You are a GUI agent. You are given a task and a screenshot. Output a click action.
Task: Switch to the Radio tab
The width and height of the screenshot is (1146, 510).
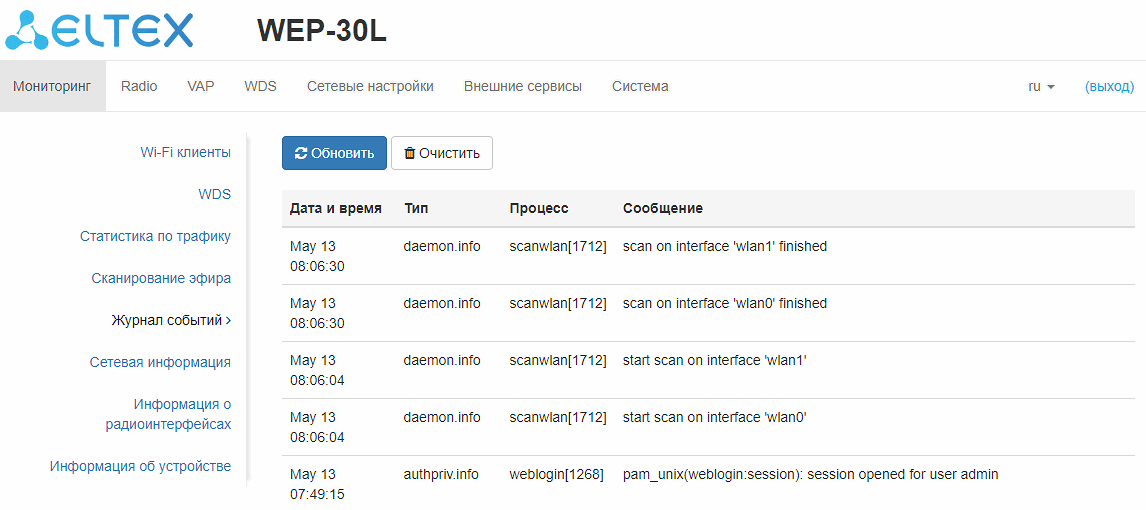[x=139, y=87]
